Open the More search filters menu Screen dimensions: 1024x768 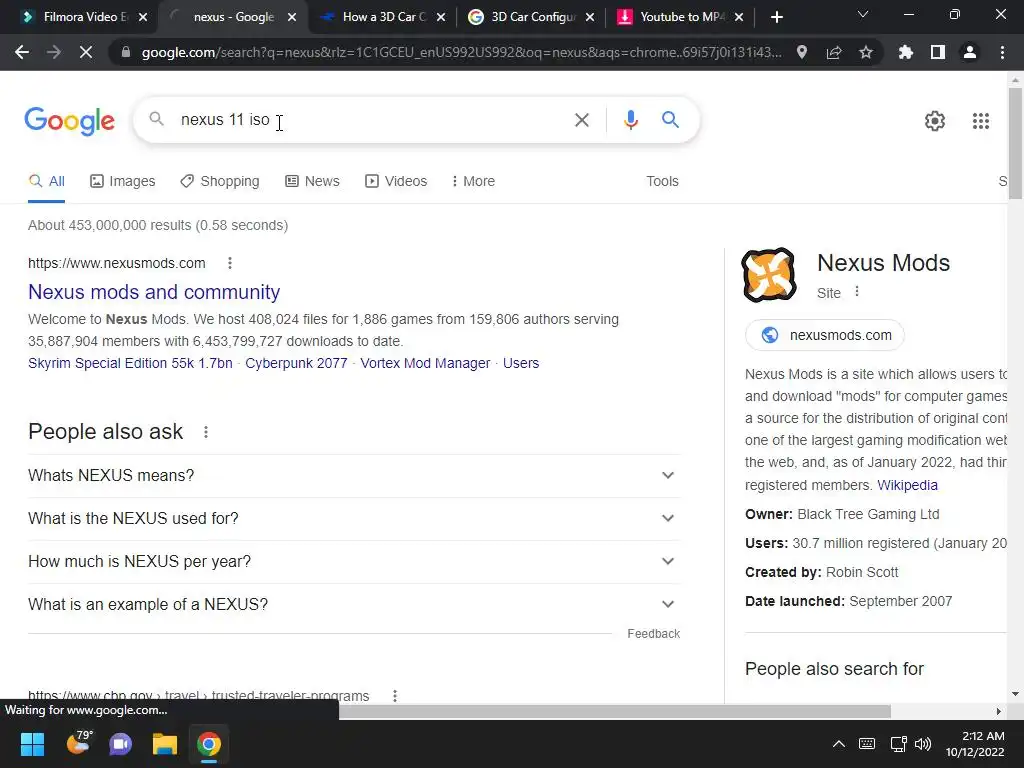tap(473, 181)
